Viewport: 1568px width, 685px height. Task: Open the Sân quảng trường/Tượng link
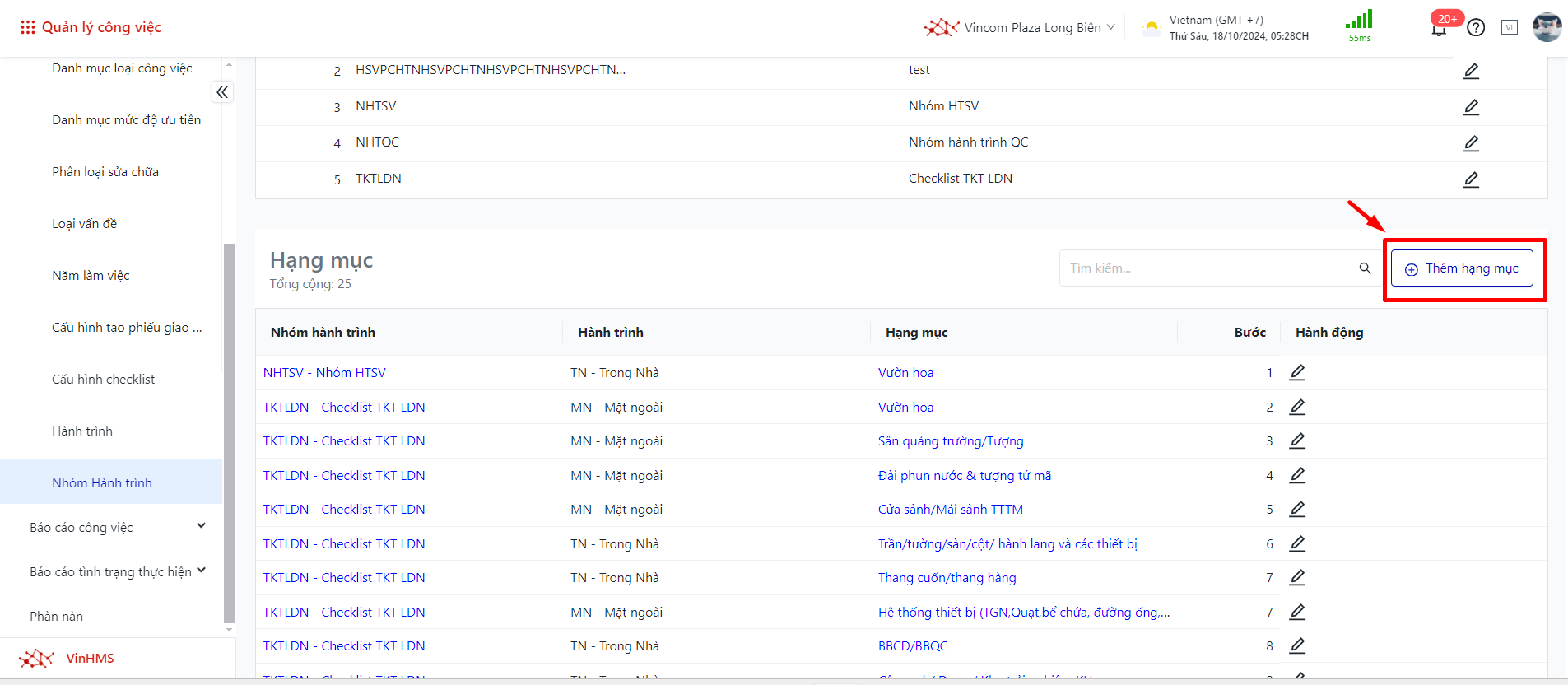[950, 441]
